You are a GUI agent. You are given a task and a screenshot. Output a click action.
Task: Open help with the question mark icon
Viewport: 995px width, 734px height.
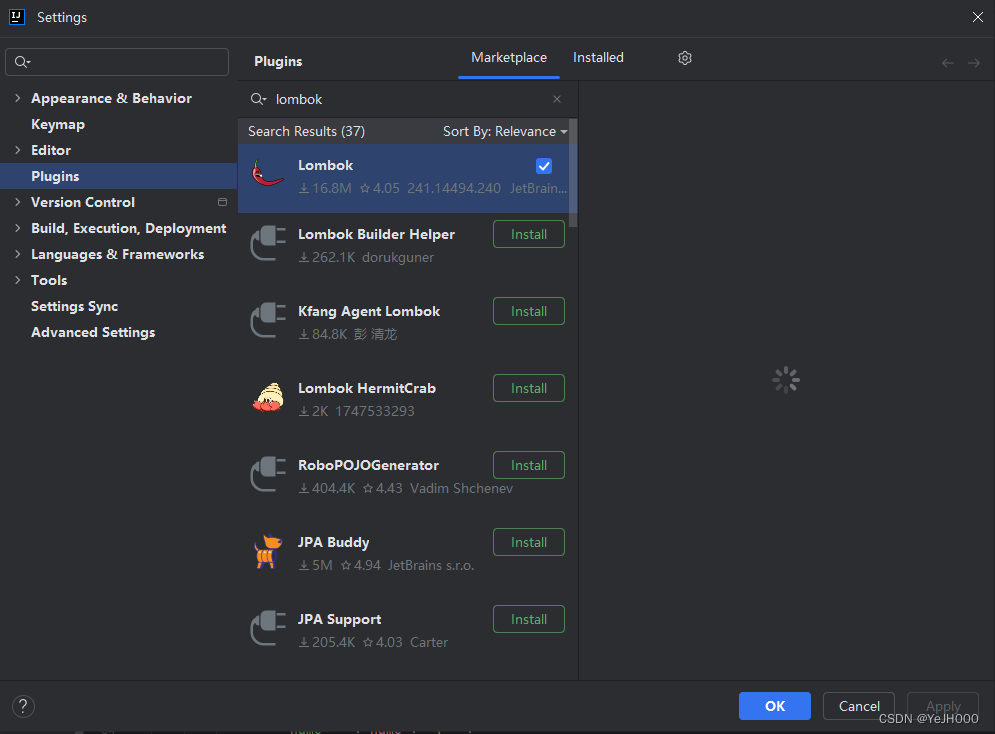(23, 706)
